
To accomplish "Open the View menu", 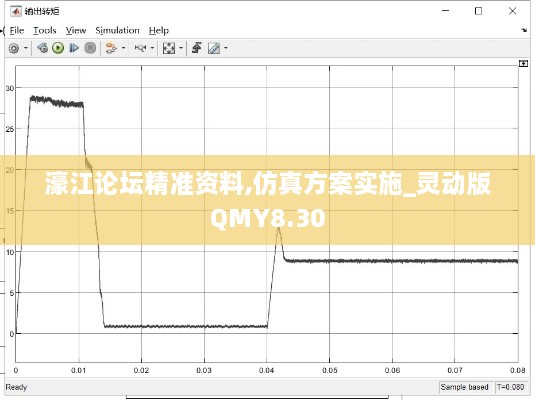I will click(x=76, y=31).
